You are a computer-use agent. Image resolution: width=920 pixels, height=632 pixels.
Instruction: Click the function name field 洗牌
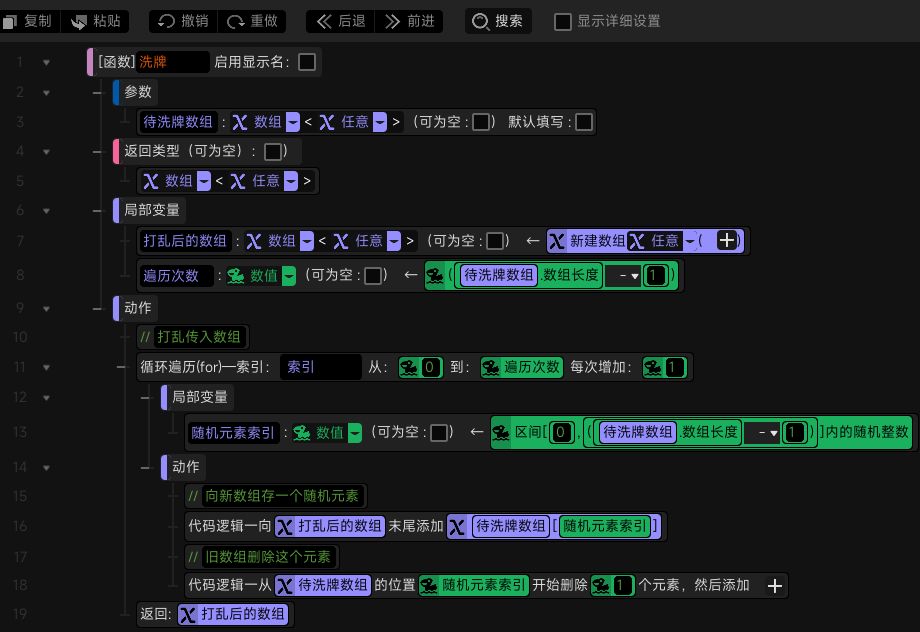click(x=172, y=62)
